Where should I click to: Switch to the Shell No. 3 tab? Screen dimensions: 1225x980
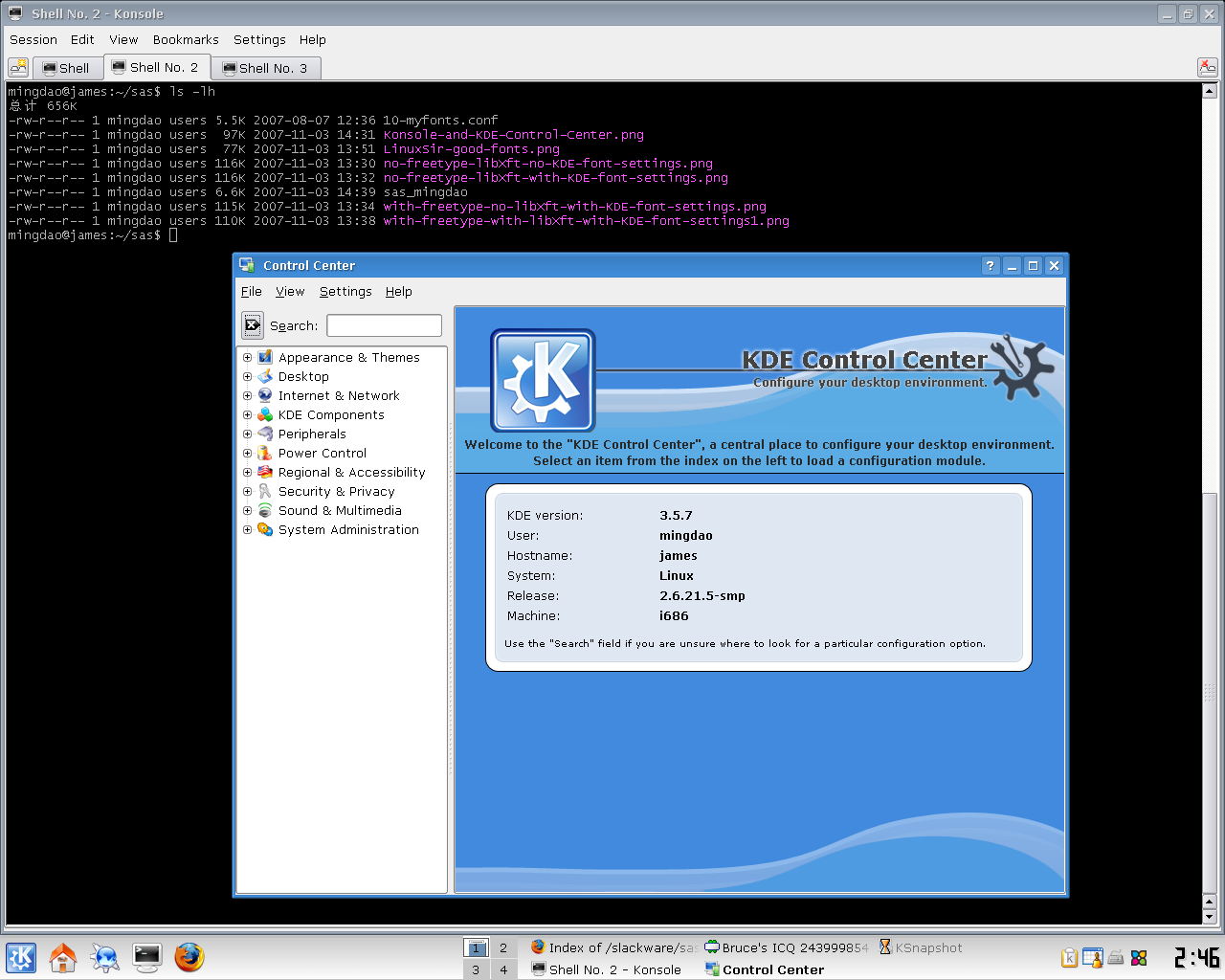click(266, 68)
